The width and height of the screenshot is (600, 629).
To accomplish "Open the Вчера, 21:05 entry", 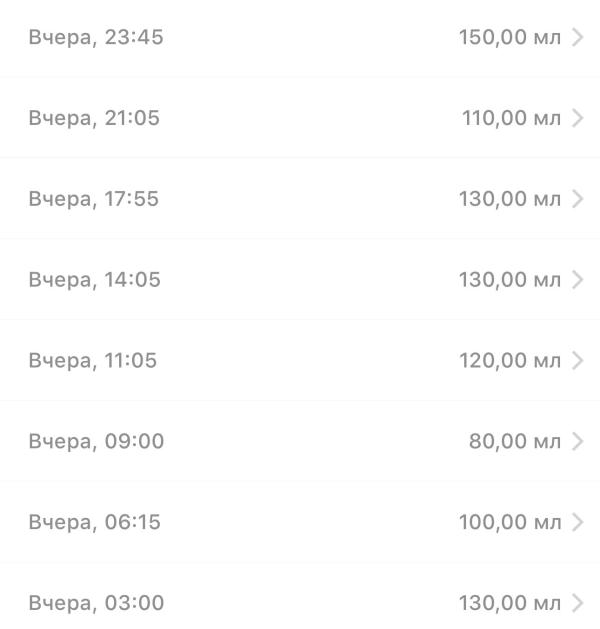I will tap(93, 119).
